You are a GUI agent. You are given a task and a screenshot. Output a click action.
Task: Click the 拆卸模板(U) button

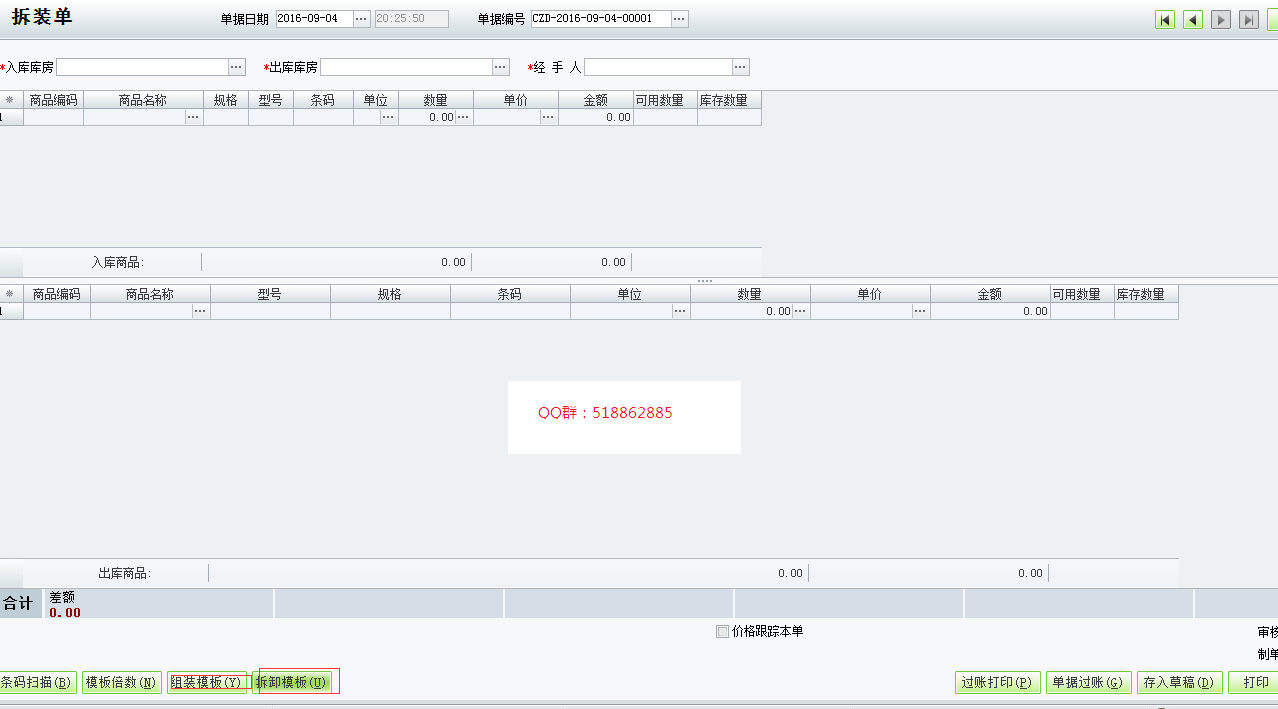point(291,683)
